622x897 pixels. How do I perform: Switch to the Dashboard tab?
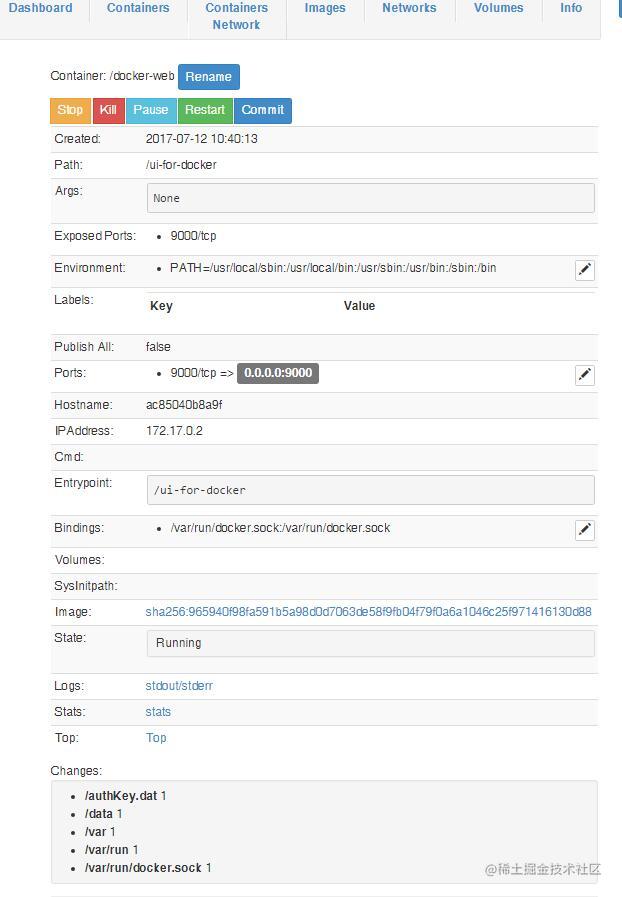tap(41, 8)
